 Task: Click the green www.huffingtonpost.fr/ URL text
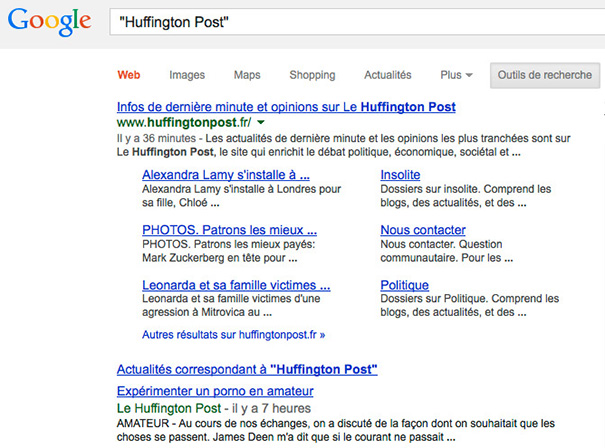tap(184, 123)
